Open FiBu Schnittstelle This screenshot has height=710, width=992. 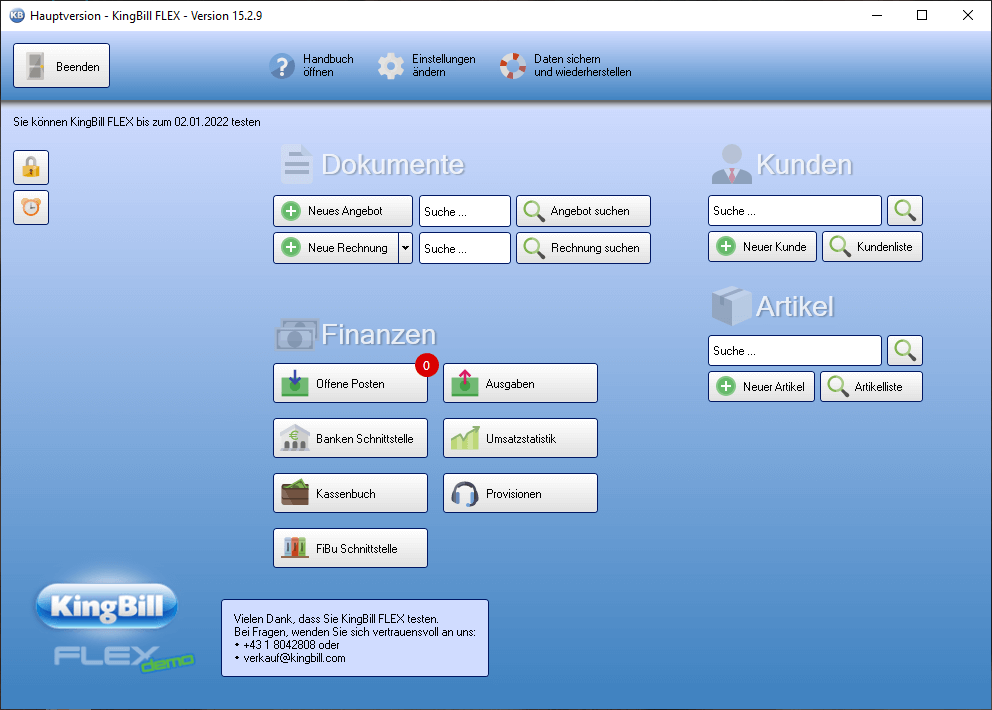(350, 548)
